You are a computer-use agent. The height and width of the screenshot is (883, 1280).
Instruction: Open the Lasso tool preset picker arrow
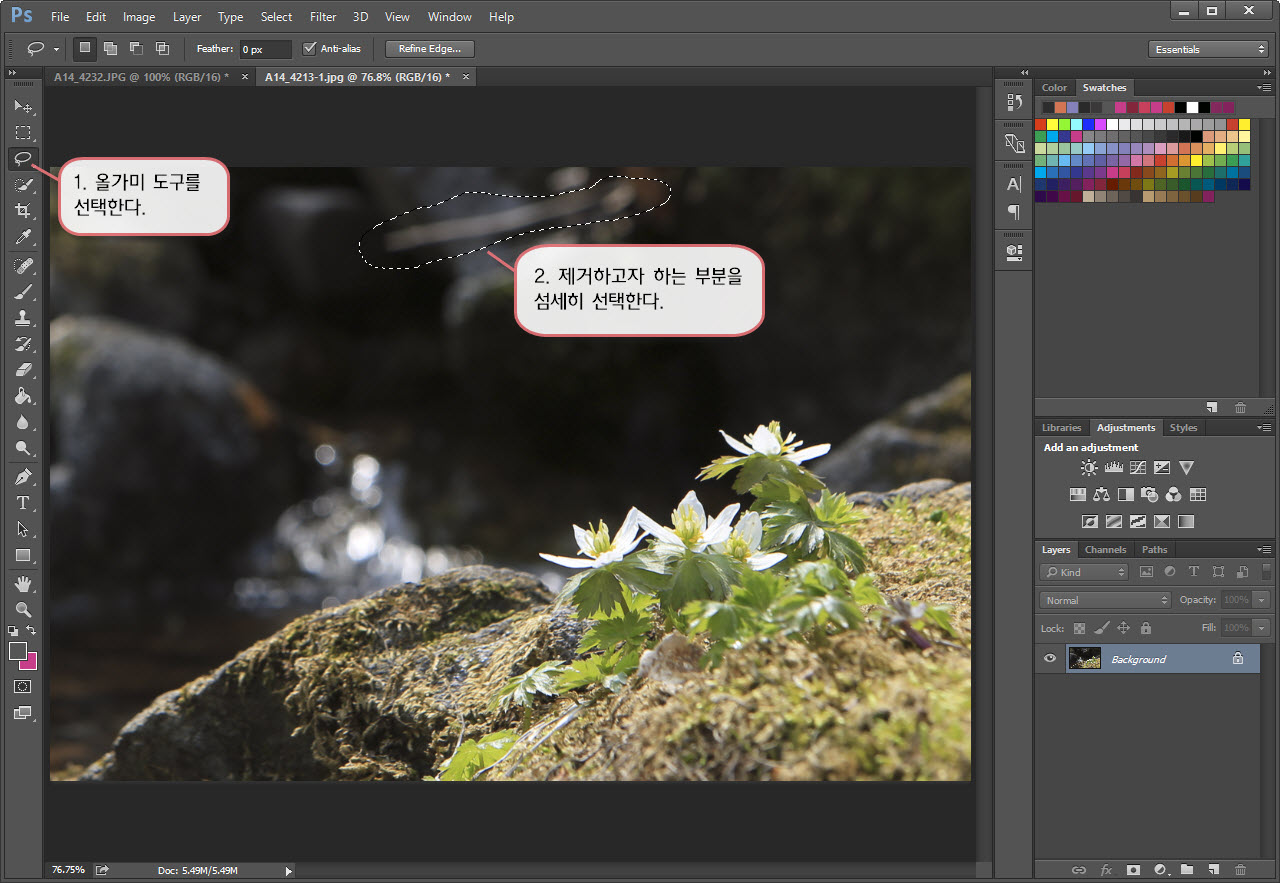point(56,49)
